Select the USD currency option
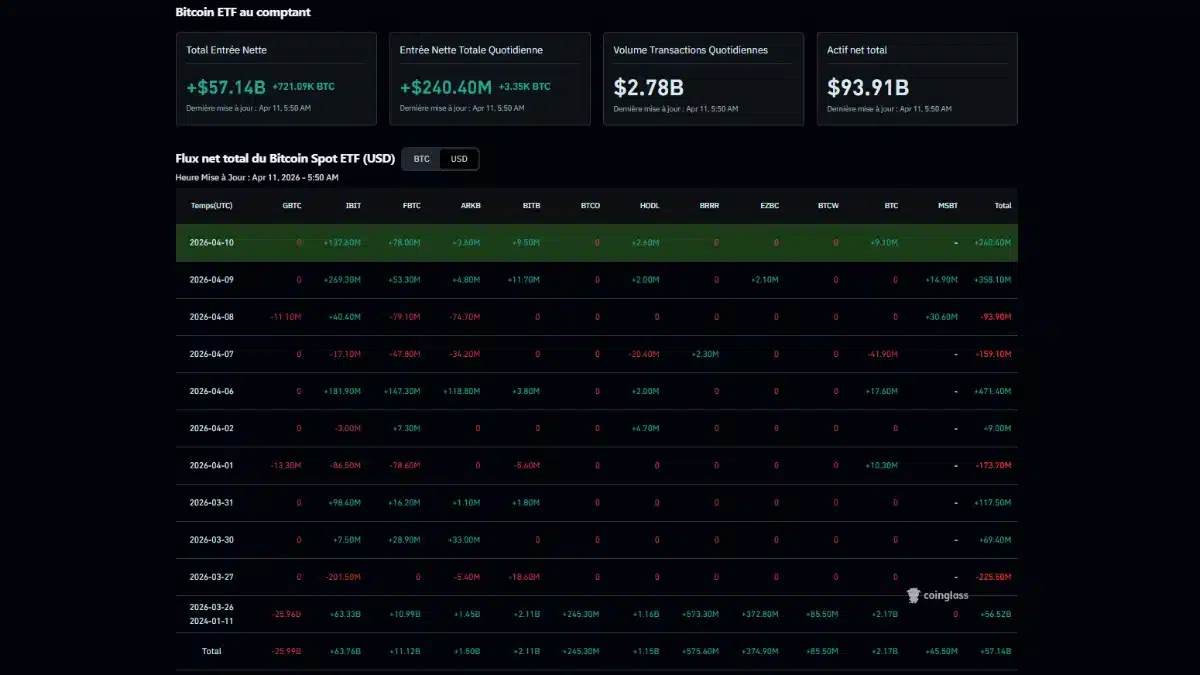Viewport: 1200px width, 675px height. 459,158
